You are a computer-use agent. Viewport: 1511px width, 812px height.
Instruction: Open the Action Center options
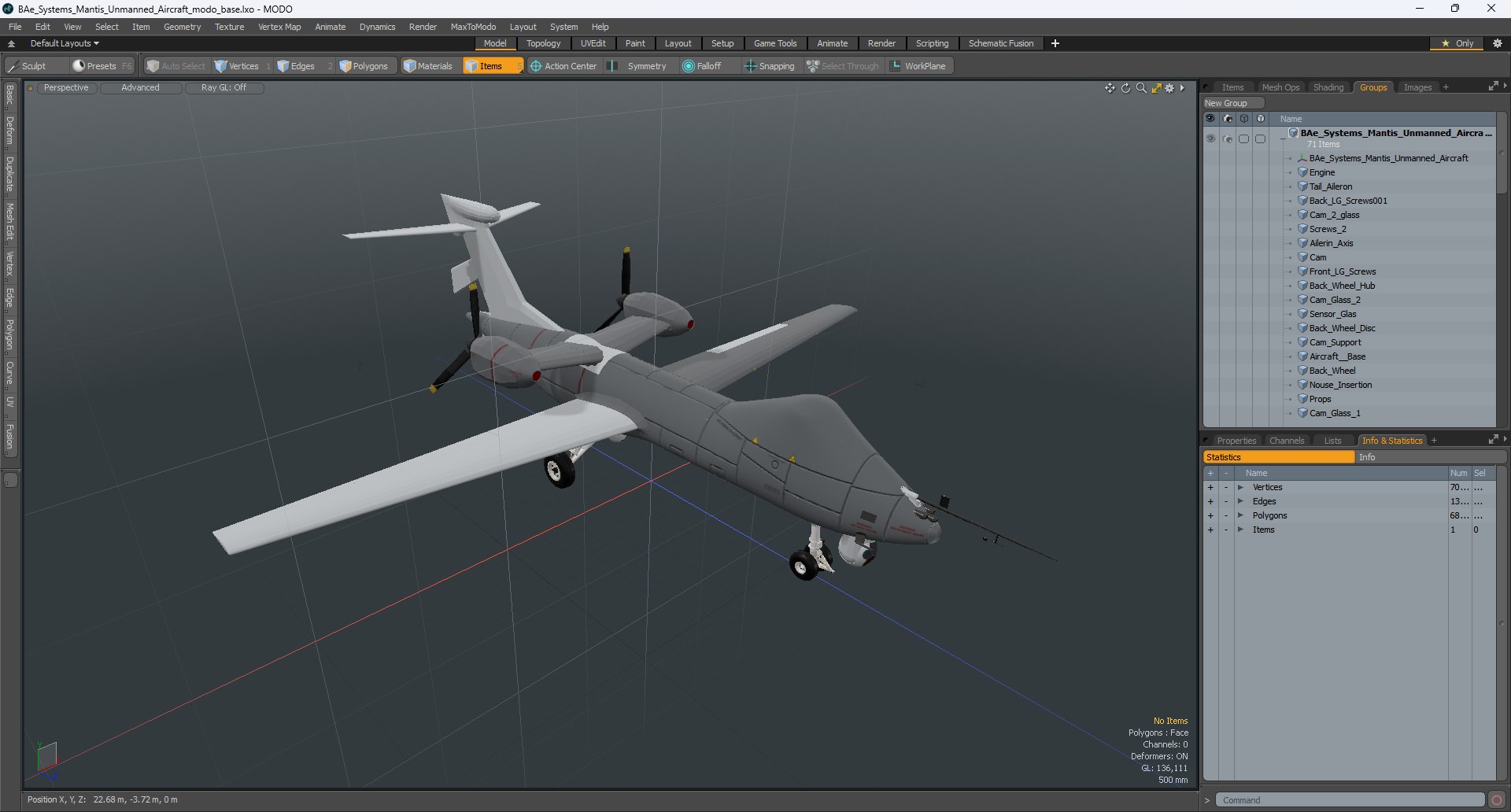tap(563, 66)
